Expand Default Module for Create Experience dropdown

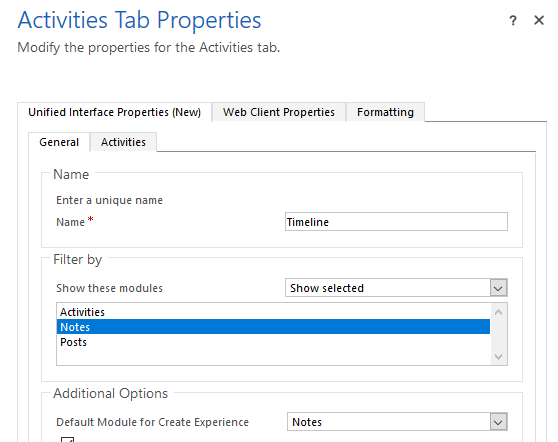(397, 422)
